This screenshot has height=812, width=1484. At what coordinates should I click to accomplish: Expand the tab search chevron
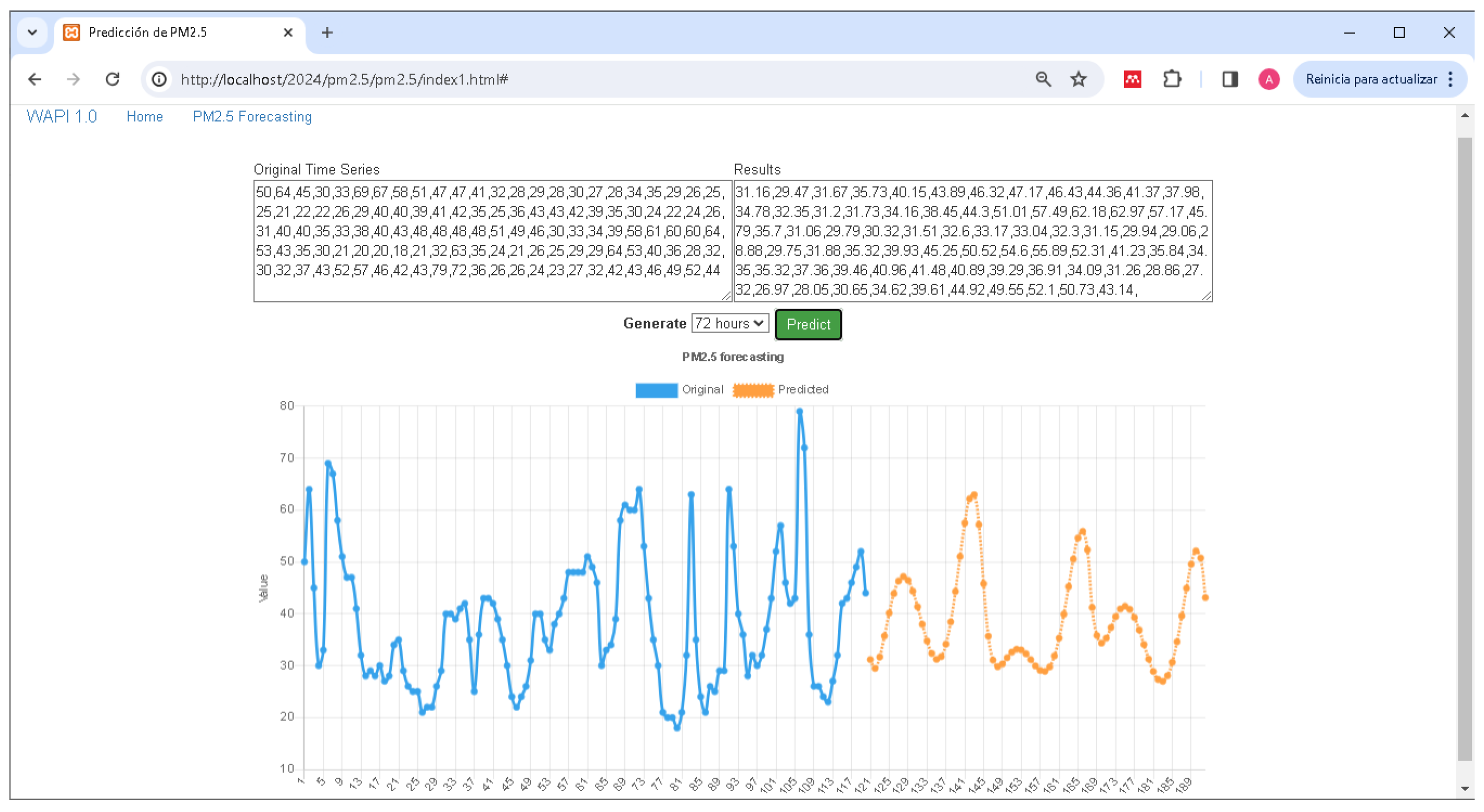tap(32, 33)
